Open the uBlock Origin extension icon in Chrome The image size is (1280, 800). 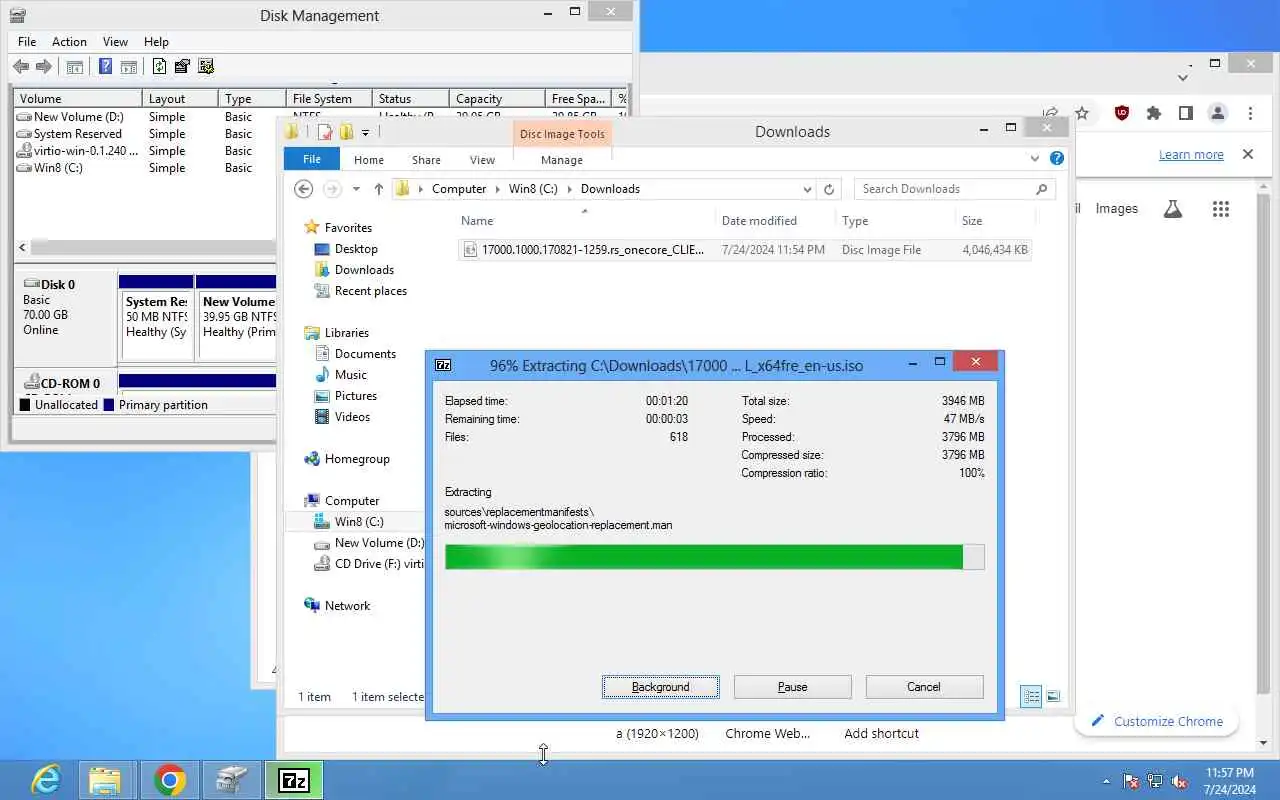(x=1122, y=113)
